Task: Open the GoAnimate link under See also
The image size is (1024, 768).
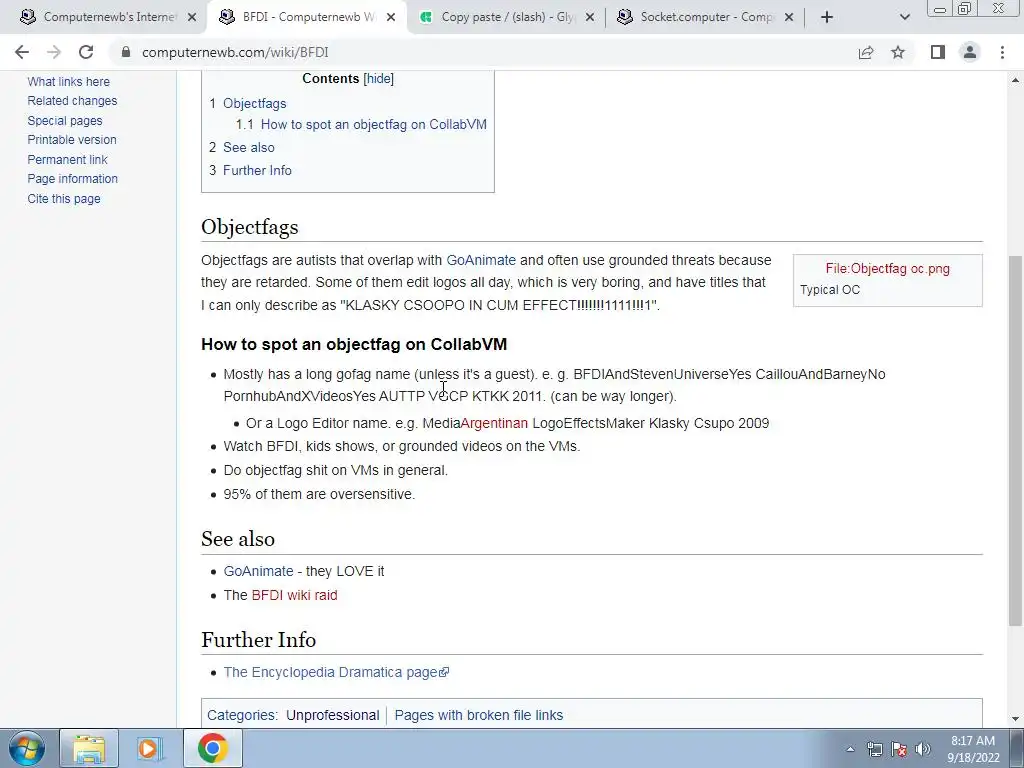Action: [x=259, y=571]
